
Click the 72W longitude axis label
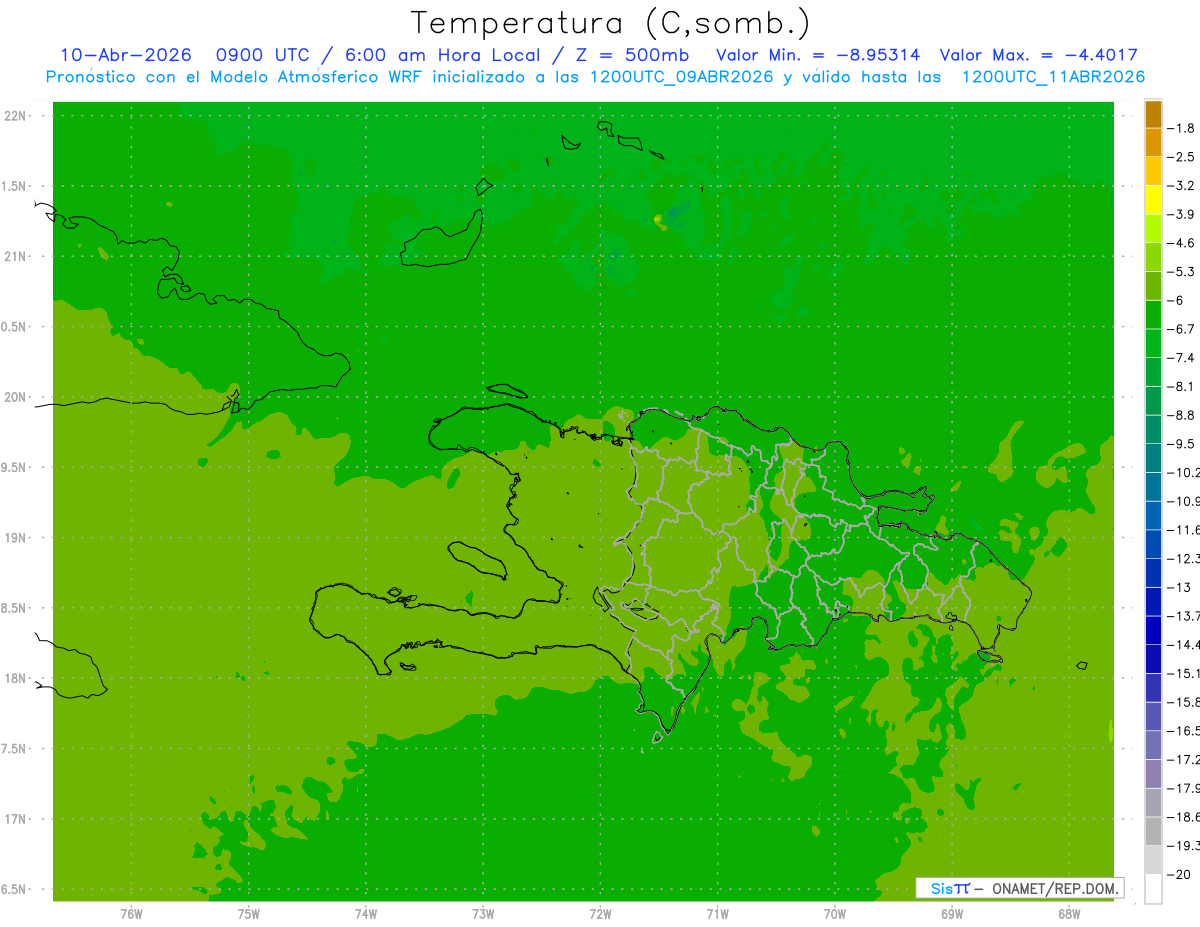click(x=600, y=912)
